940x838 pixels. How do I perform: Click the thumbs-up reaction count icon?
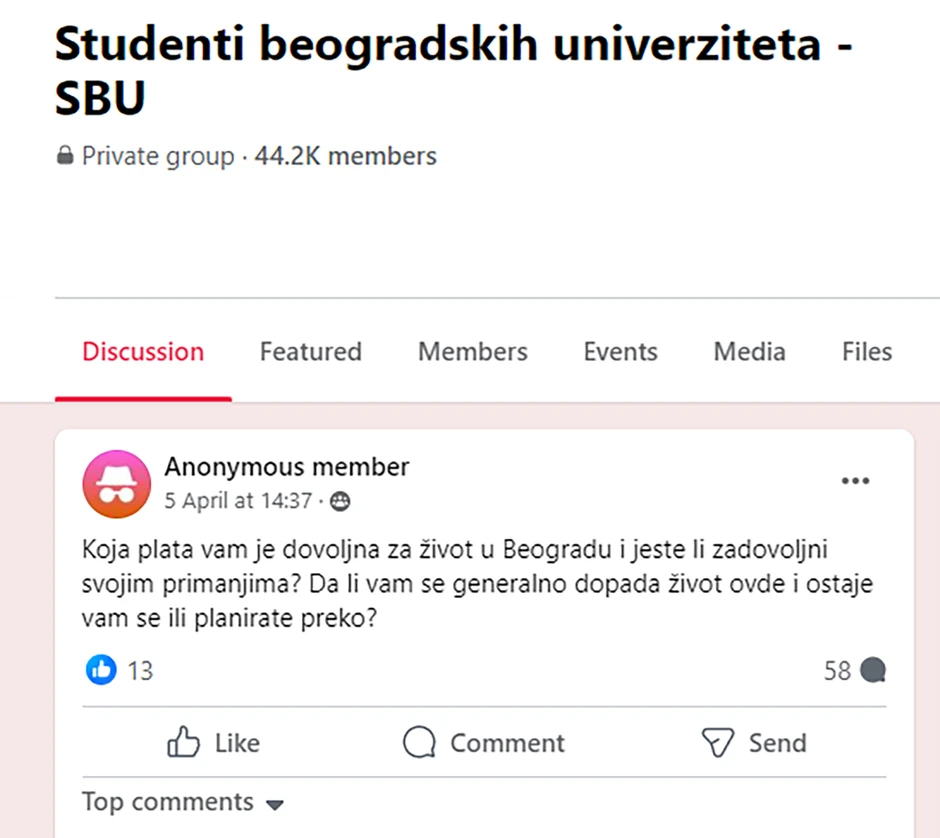100,670
